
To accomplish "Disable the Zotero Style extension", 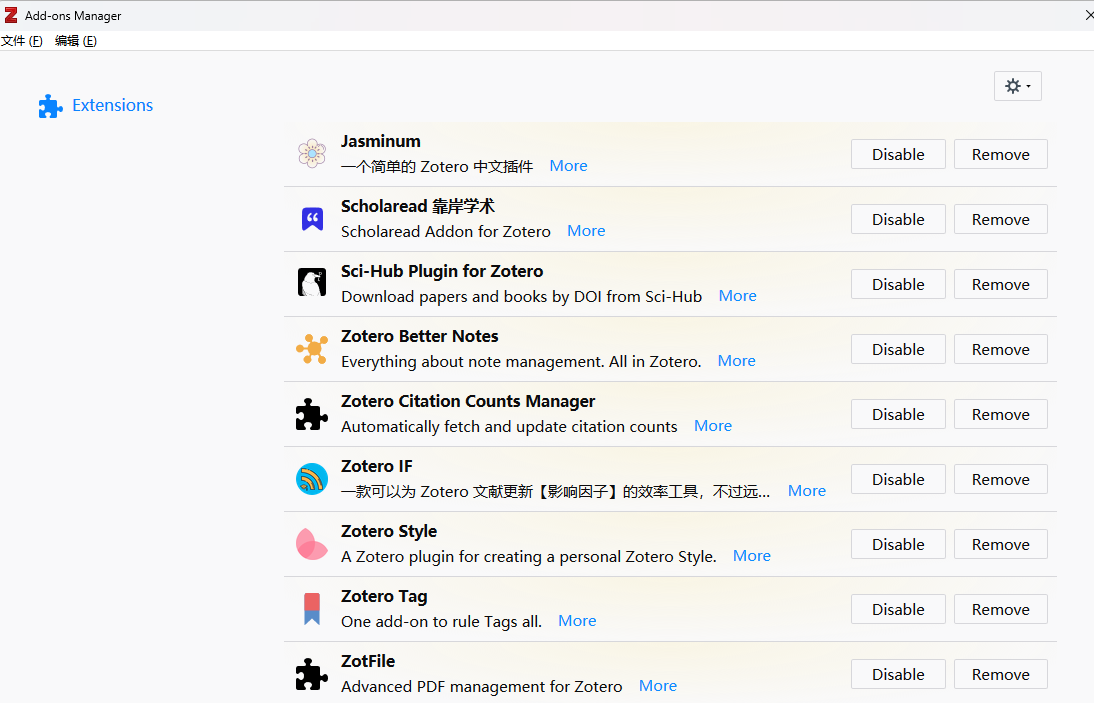I will pyautogui.click(x=898, y=544).
